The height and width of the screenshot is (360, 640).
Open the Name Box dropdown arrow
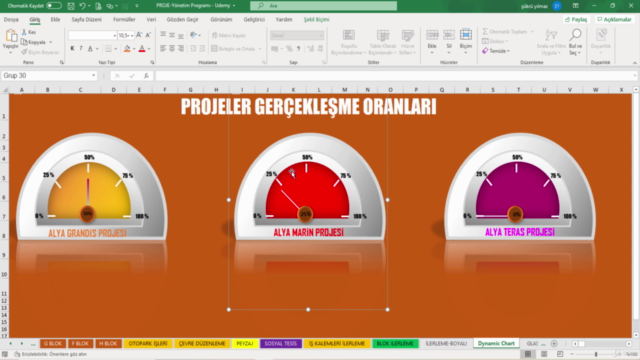(x=93, y=76)
